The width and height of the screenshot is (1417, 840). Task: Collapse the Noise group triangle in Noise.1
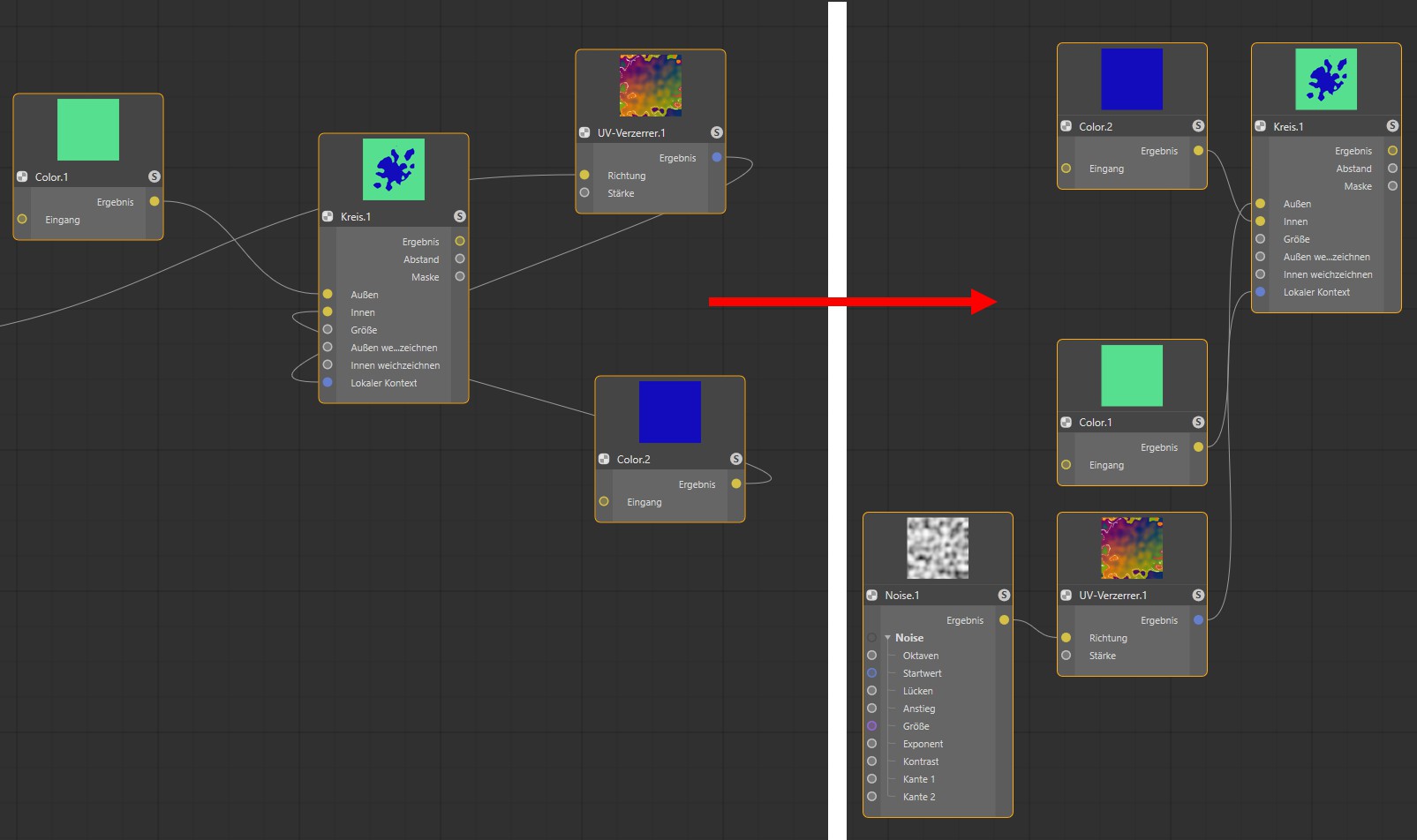(x=887, y=637)
